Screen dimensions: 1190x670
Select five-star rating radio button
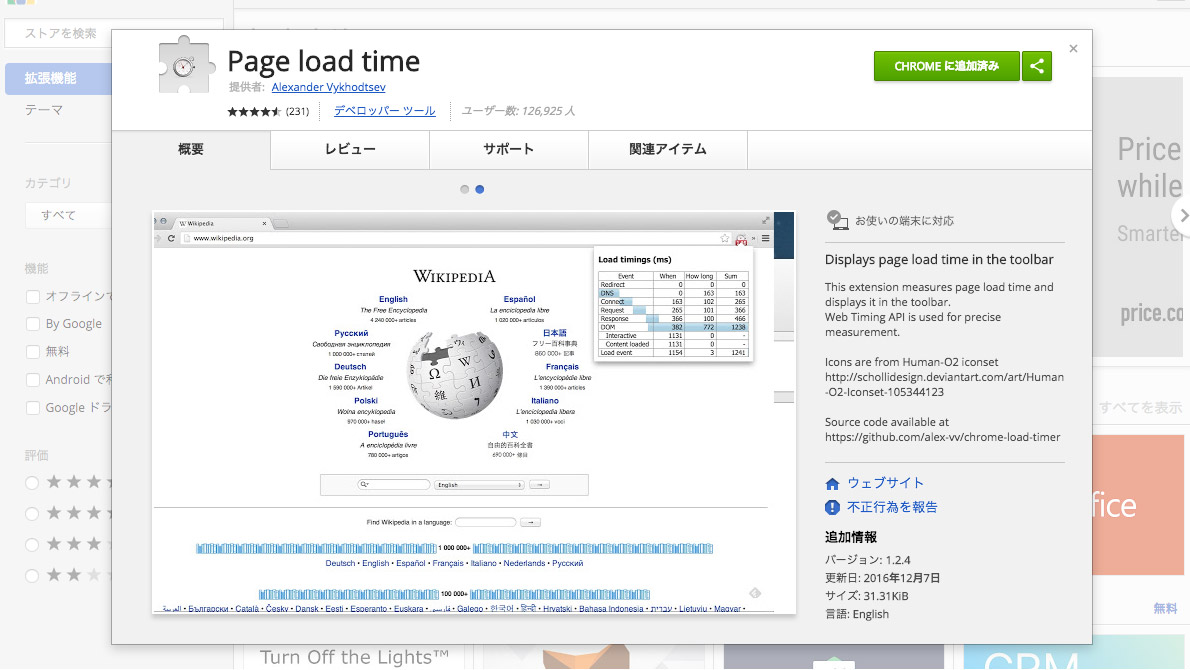click(x=32, y=483)
